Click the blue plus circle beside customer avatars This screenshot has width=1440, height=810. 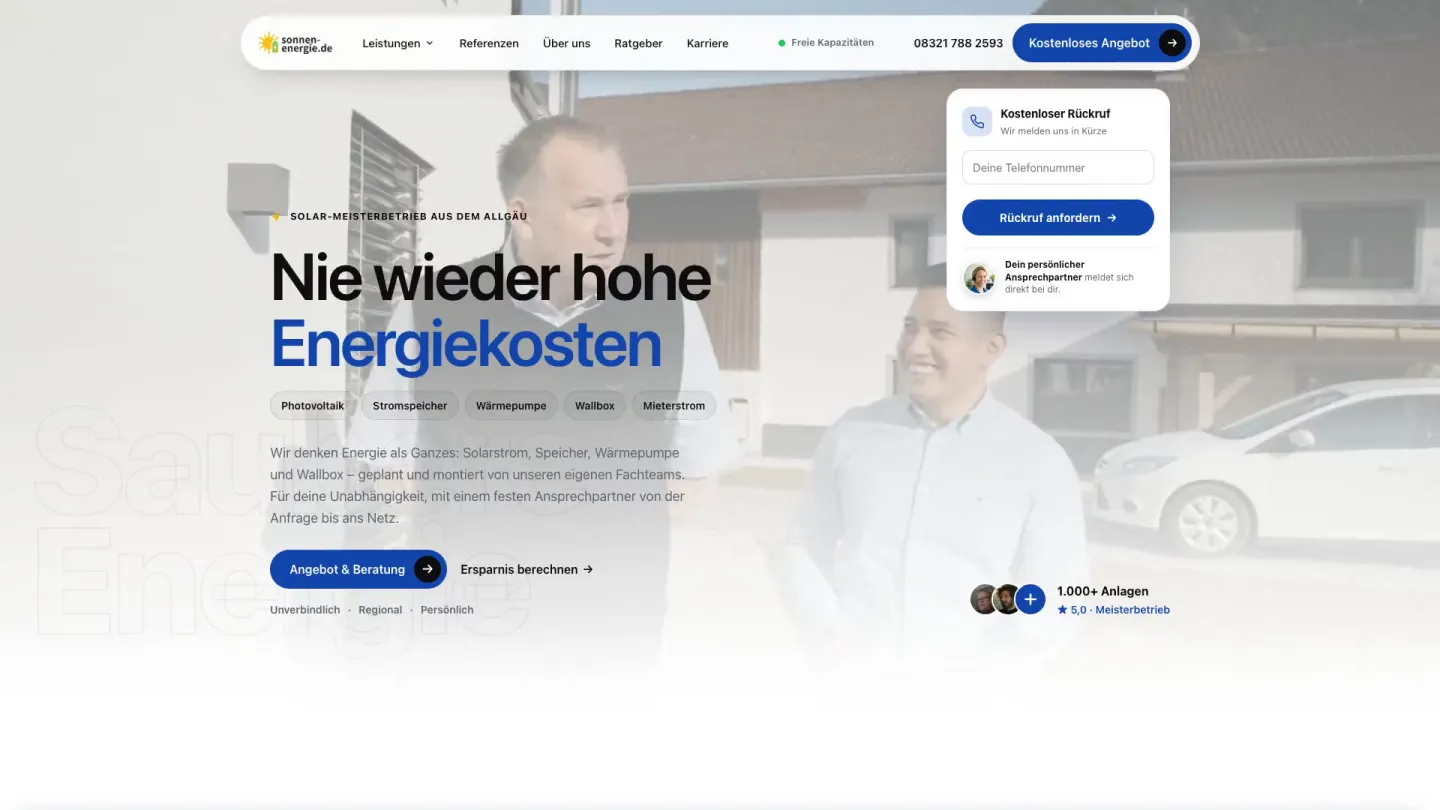pos(1030,599)
